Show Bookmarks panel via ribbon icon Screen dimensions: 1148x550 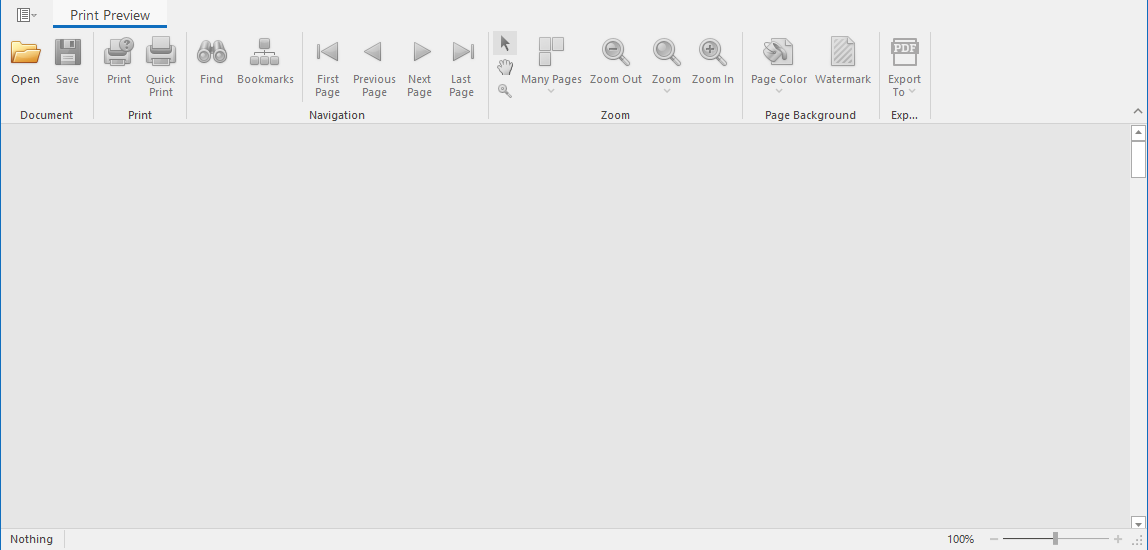pyautogui.click(x=265, y=52)
